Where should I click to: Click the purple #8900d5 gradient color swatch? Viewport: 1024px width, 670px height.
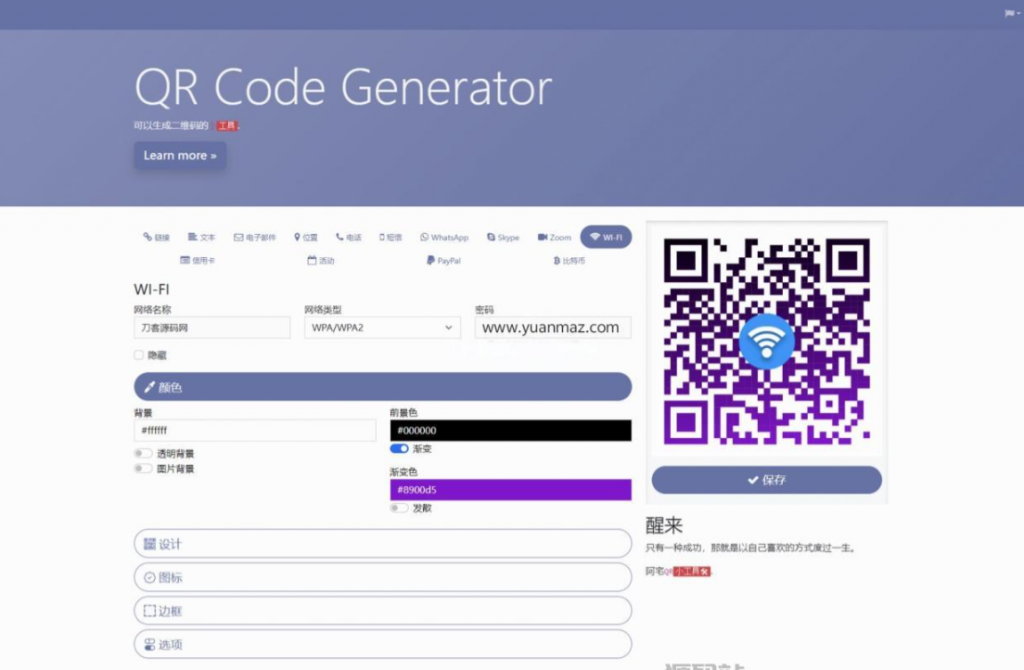click(510, 490)
